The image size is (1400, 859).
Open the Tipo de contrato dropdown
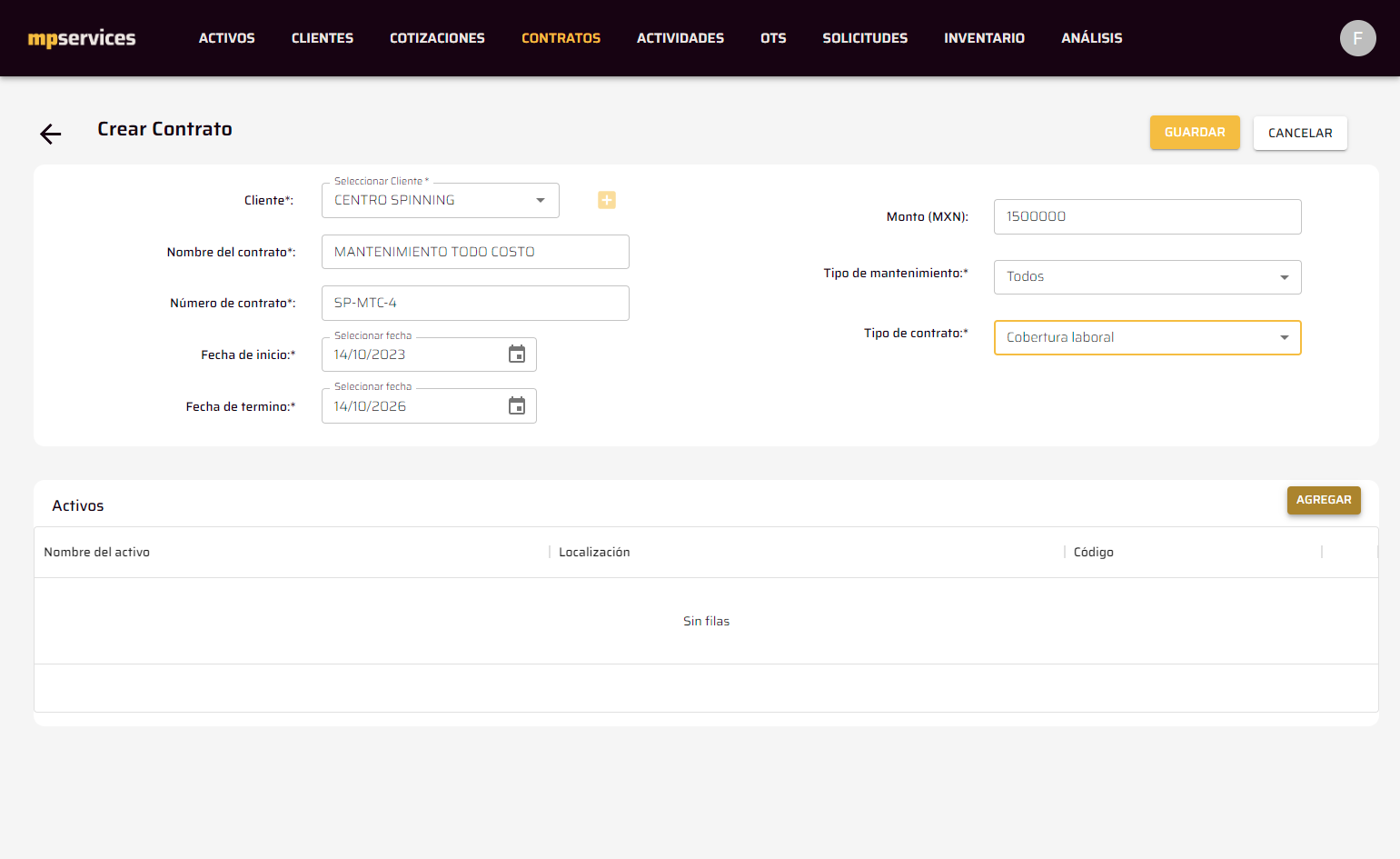coord(1147,337)
